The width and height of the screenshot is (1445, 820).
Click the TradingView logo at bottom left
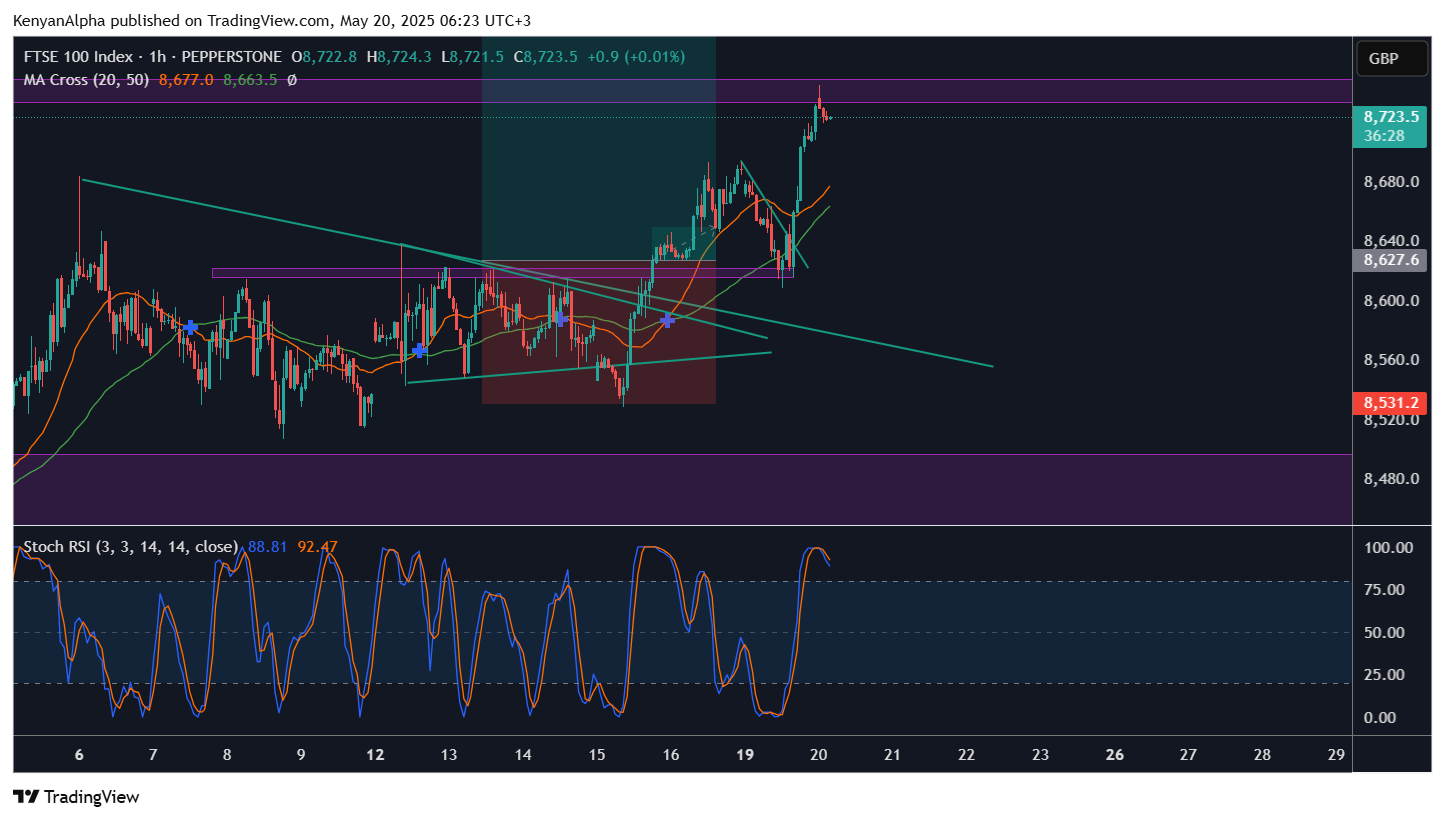tap(76, 797)
